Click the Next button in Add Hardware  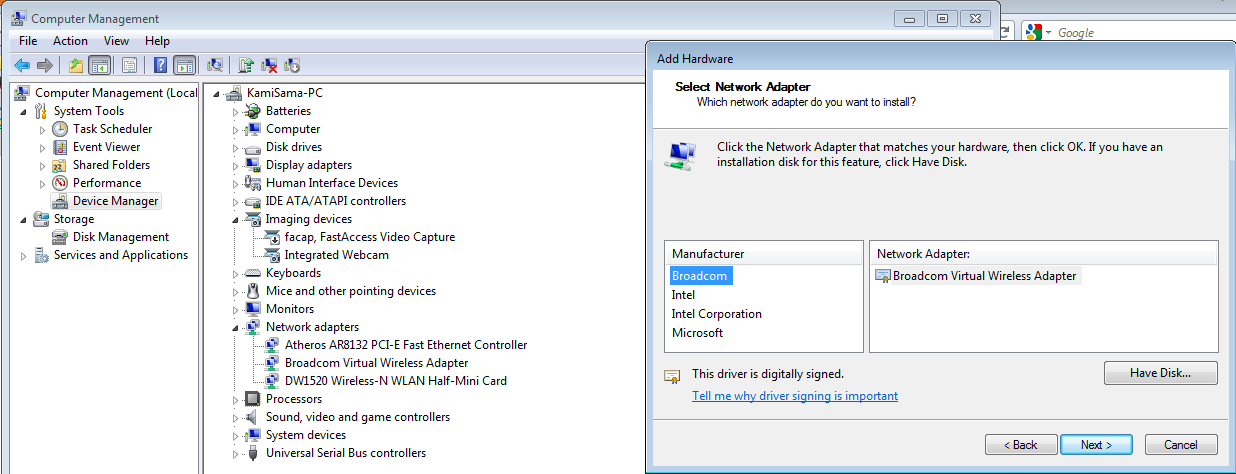click(1096, 445)
